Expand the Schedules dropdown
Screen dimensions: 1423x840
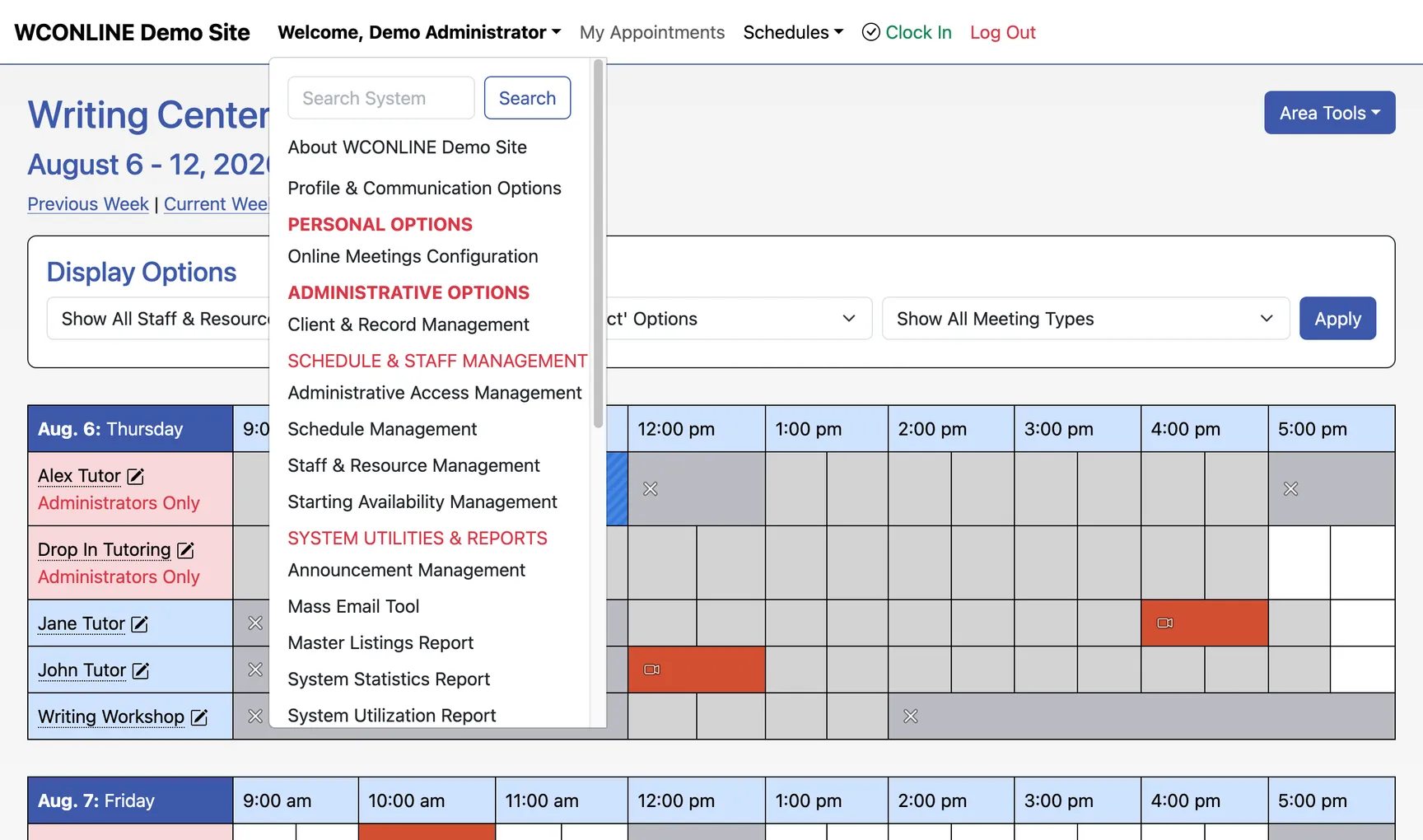point(793,32)
